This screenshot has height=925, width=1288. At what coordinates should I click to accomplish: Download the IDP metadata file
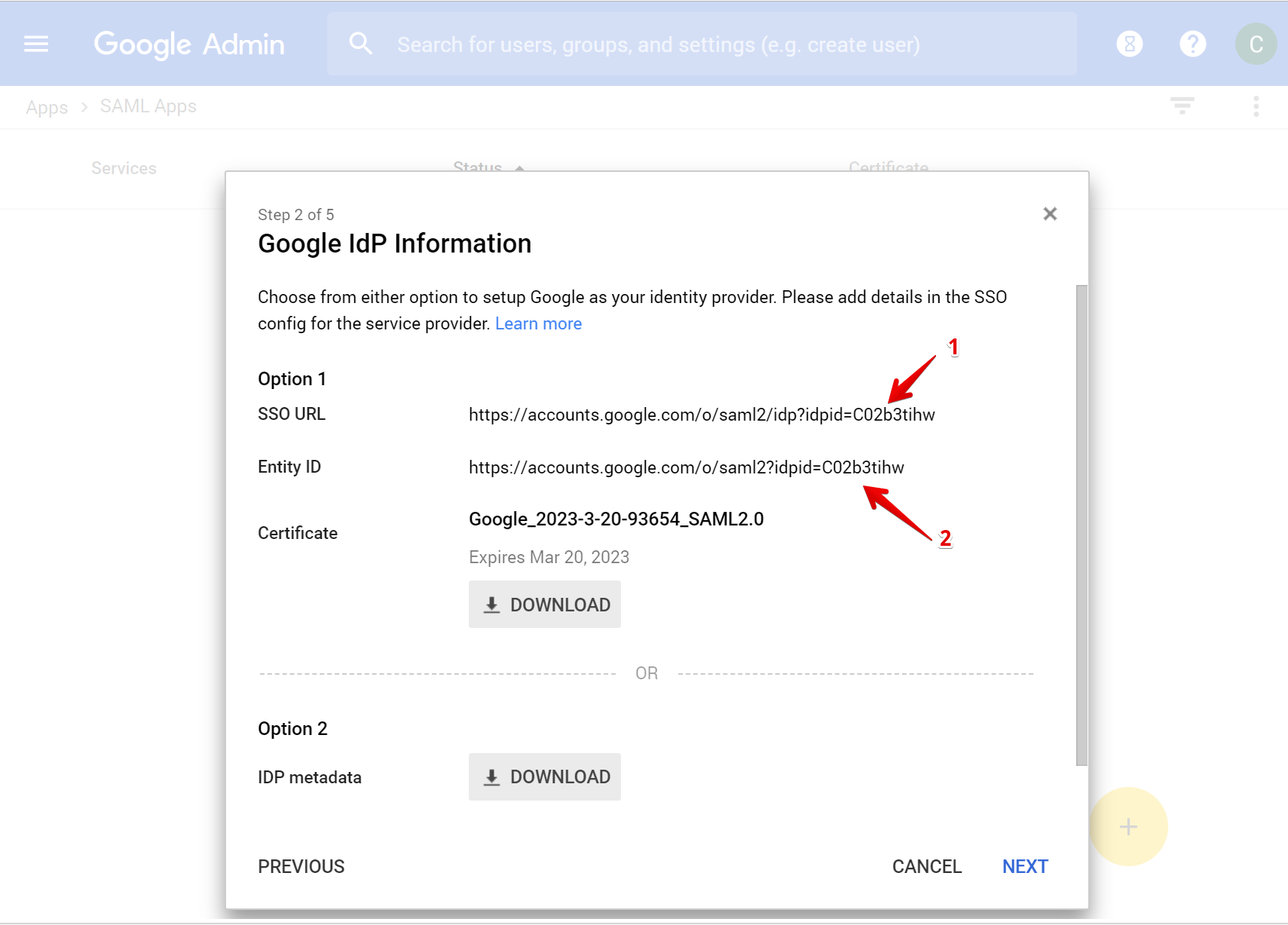[x=545, y=776]
